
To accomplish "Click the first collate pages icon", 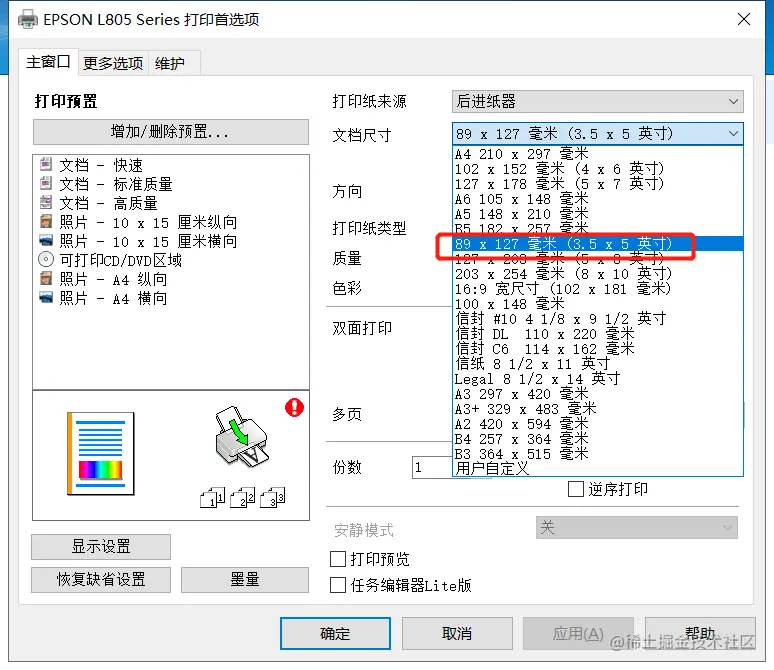I will point(212,498).
